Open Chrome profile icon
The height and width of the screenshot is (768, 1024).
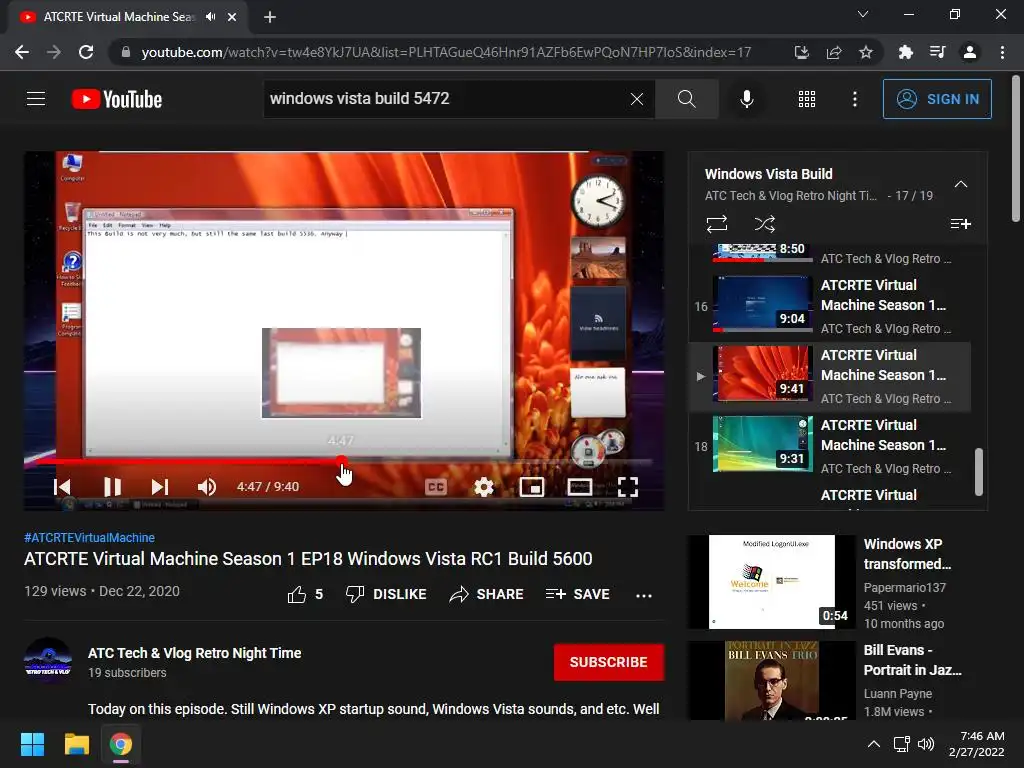969,52
